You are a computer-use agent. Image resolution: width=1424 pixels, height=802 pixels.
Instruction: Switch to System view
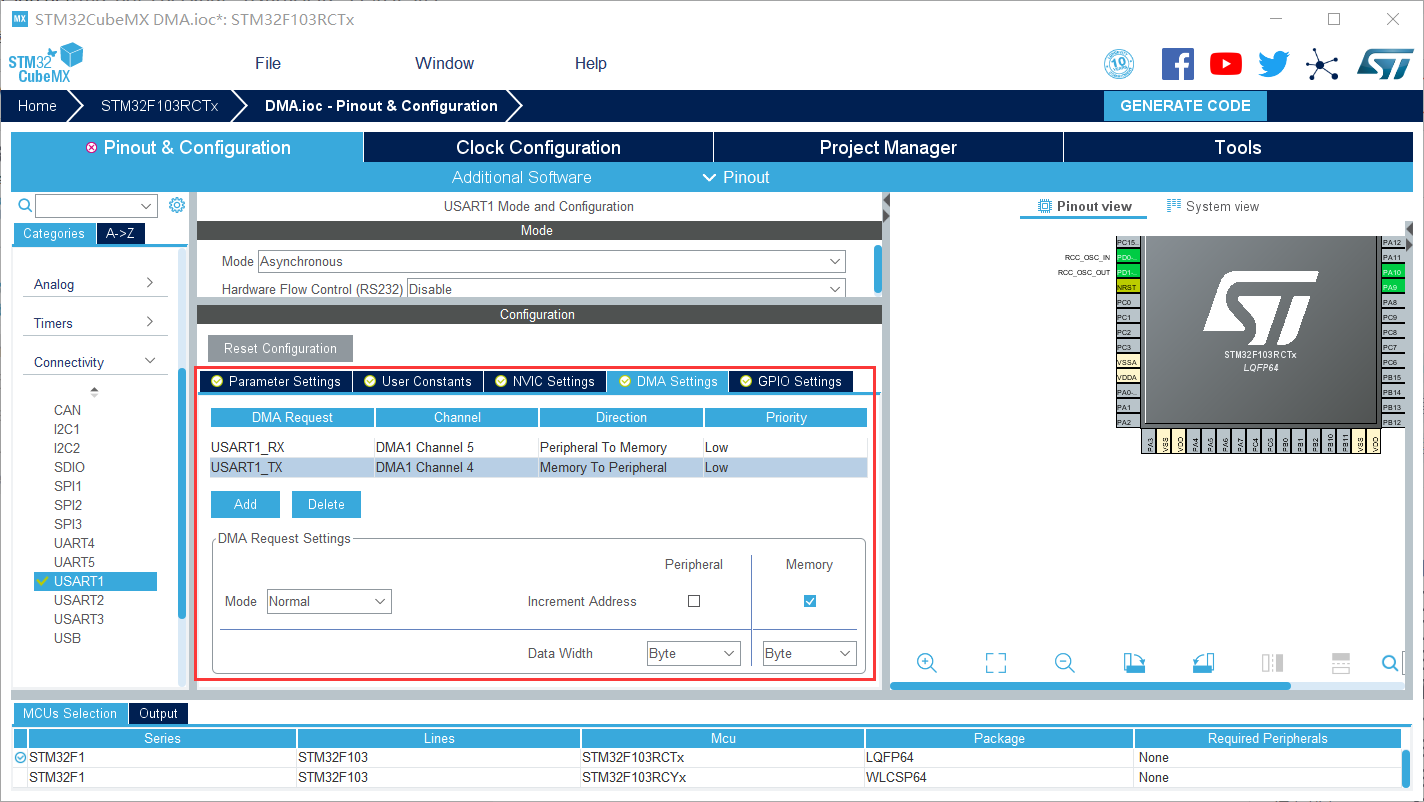[x=1212, y=206]
